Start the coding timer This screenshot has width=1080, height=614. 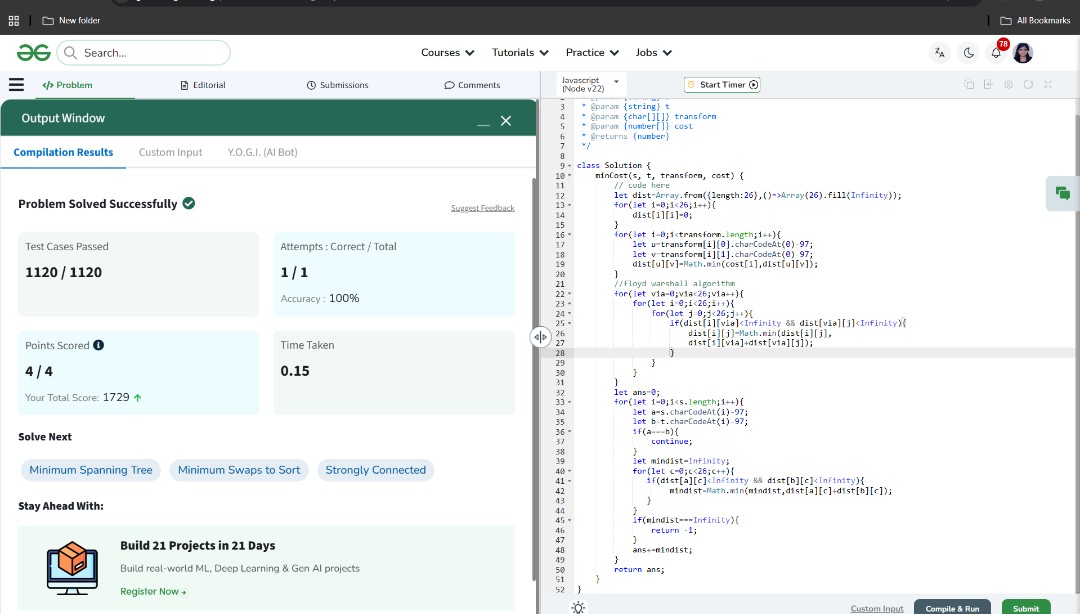tap(722, 85)
